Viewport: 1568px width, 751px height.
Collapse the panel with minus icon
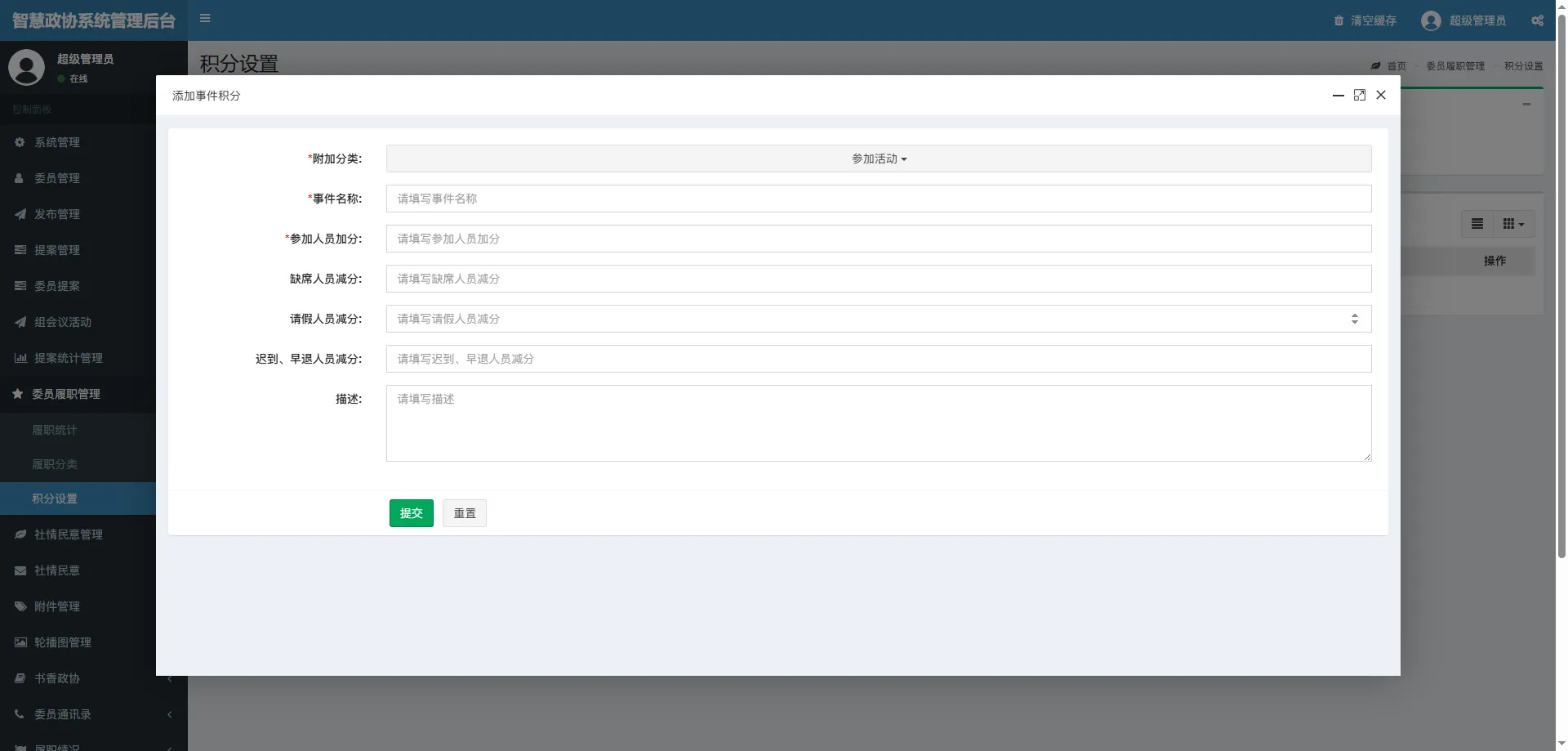(1526, 105)
